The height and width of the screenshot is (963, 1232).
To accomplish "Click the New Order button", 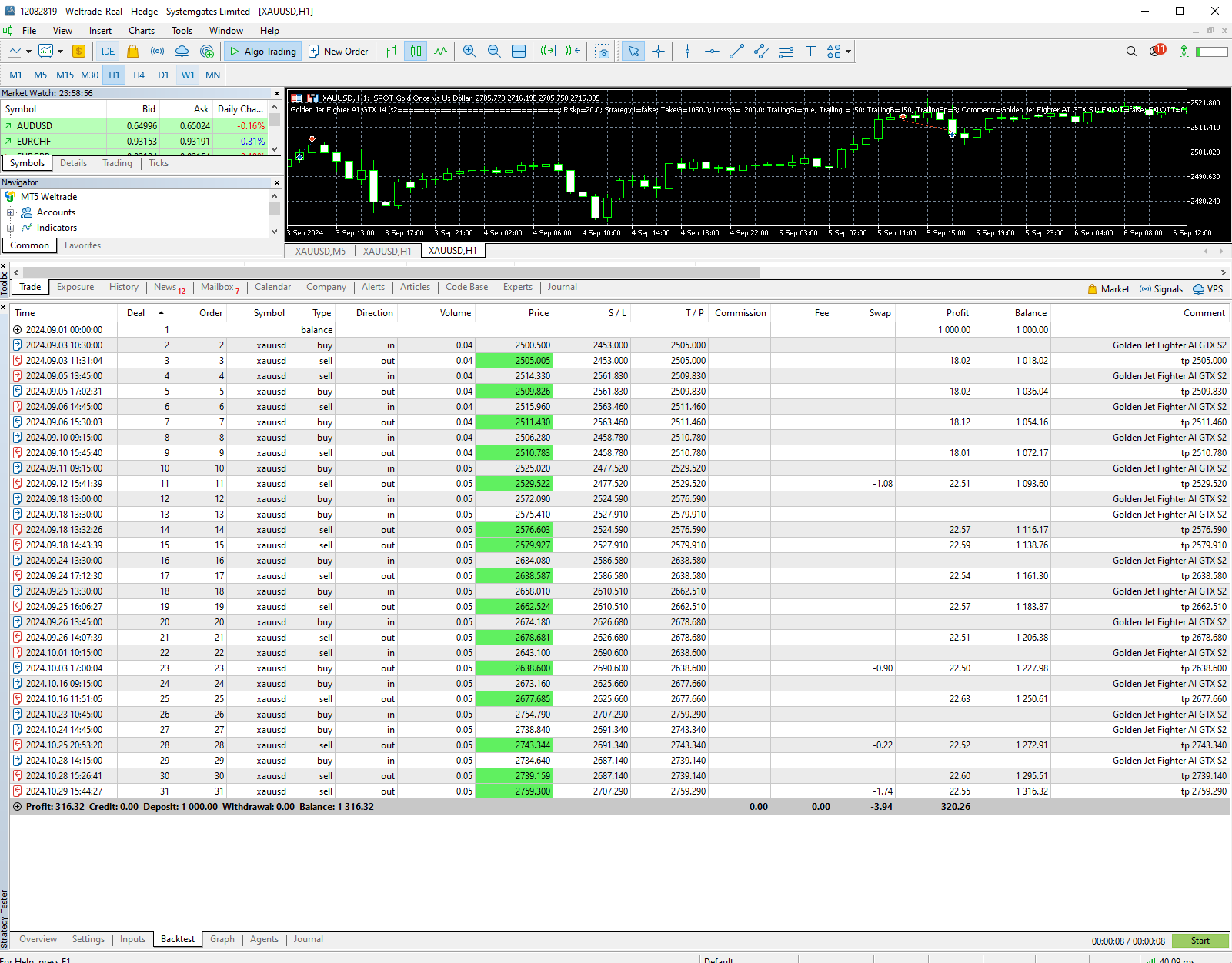I will [339, 51].
